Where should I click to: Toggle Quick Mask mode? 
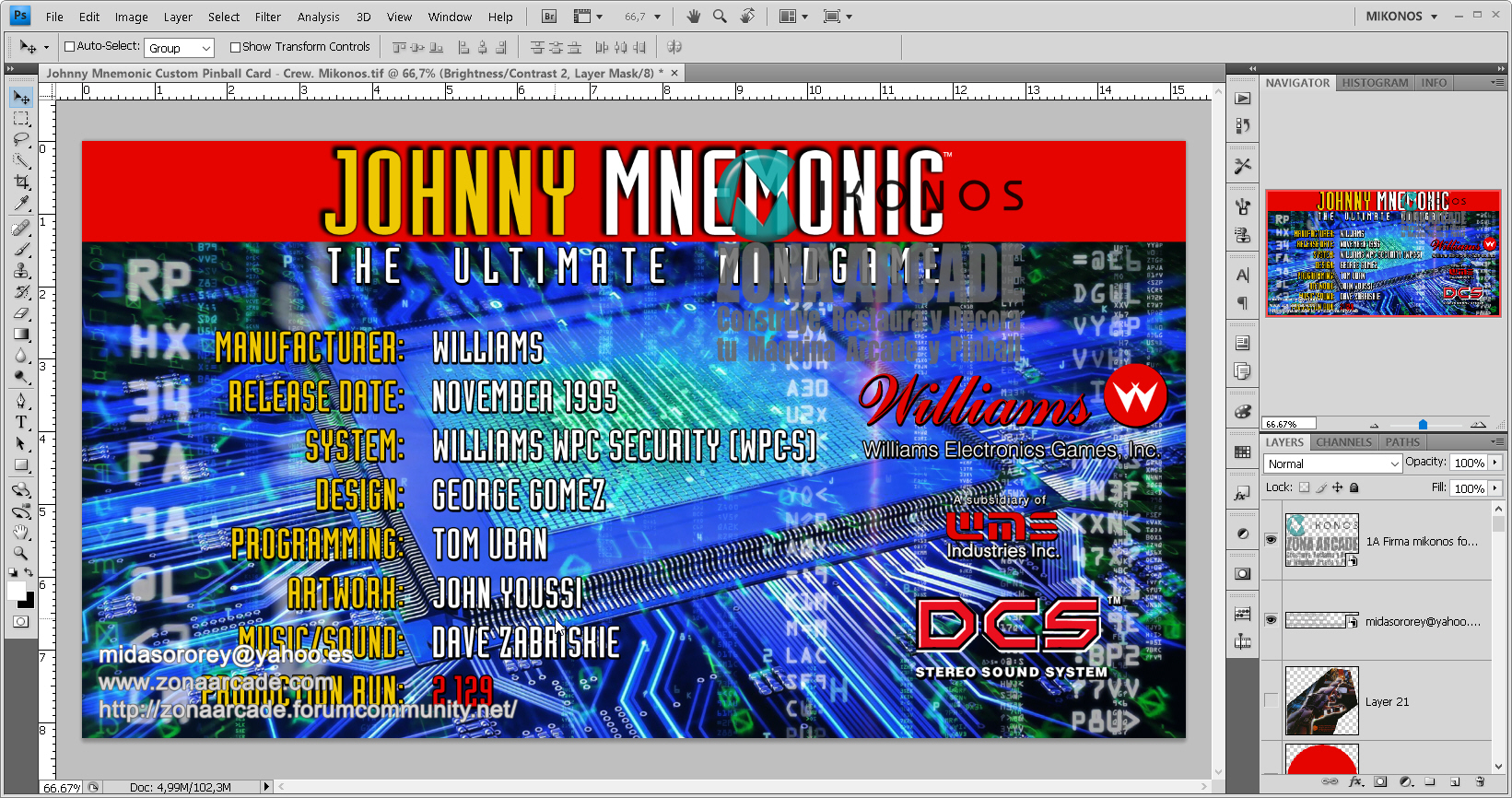click(x=20, y=622)
